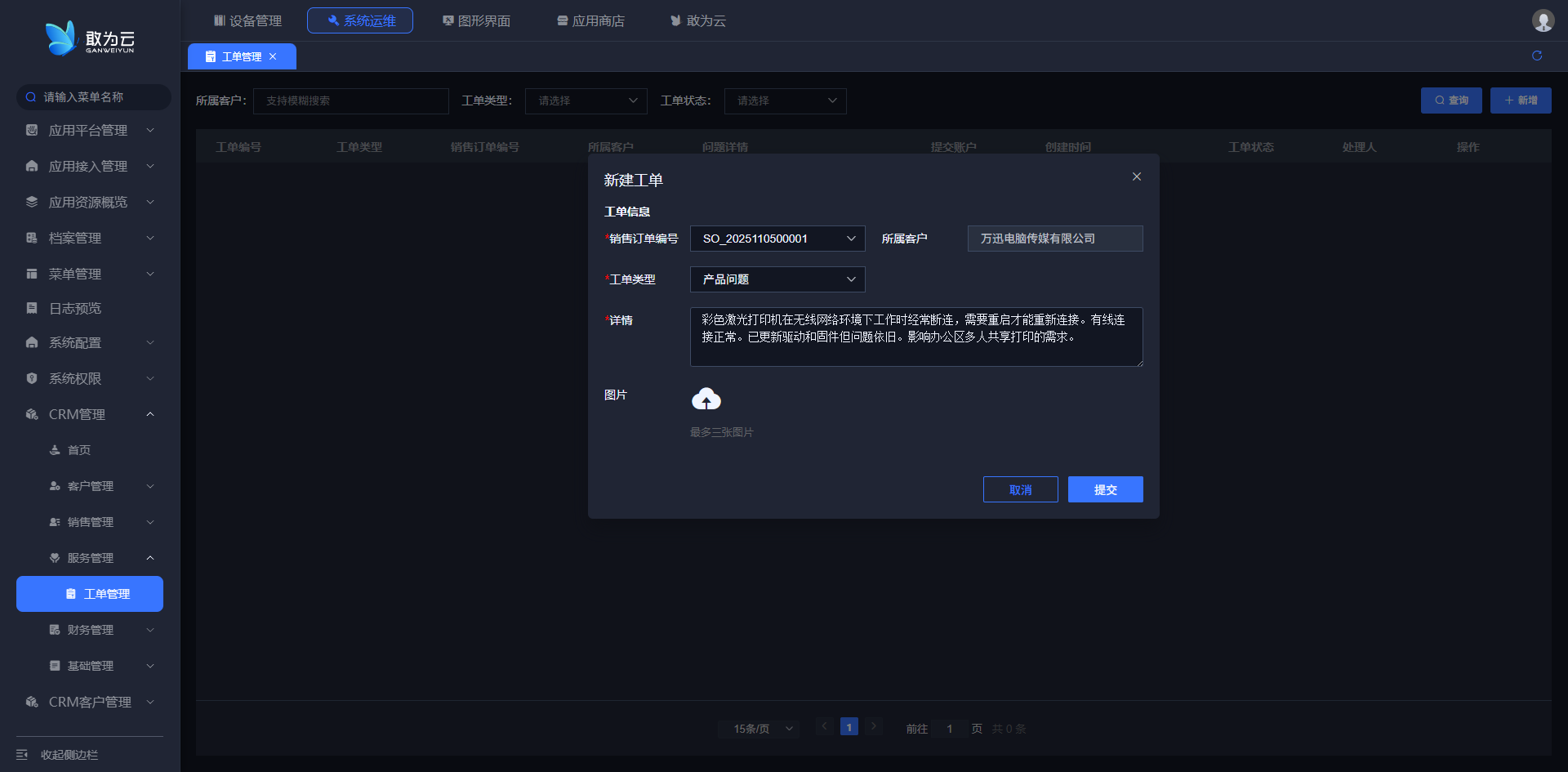This screenshot has height=772, width=1568.
Task: Click the 收起侧边栏 collapse icon
Action: [x=22, y=755]
